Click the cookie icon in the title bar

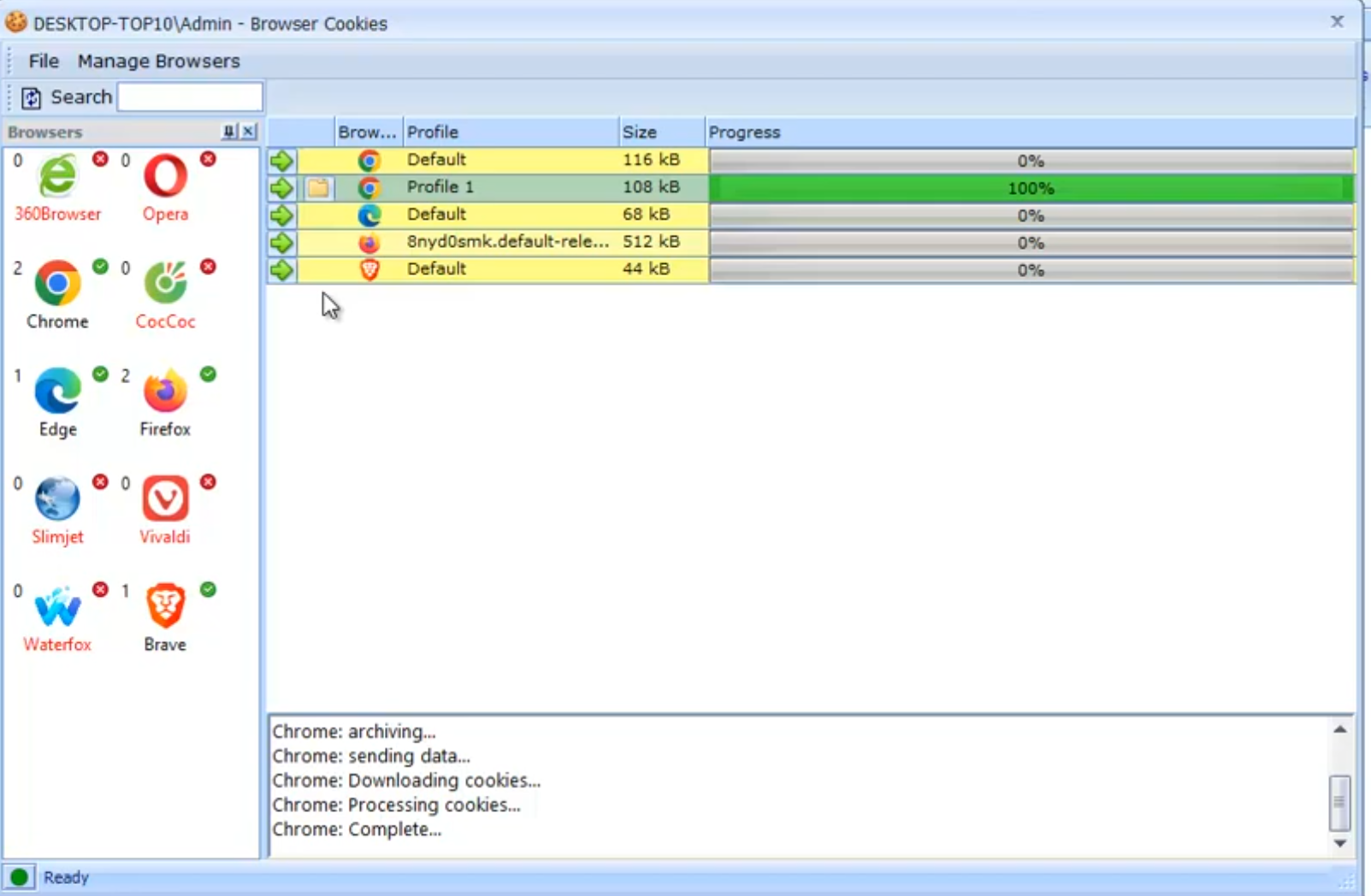[15, 22]
